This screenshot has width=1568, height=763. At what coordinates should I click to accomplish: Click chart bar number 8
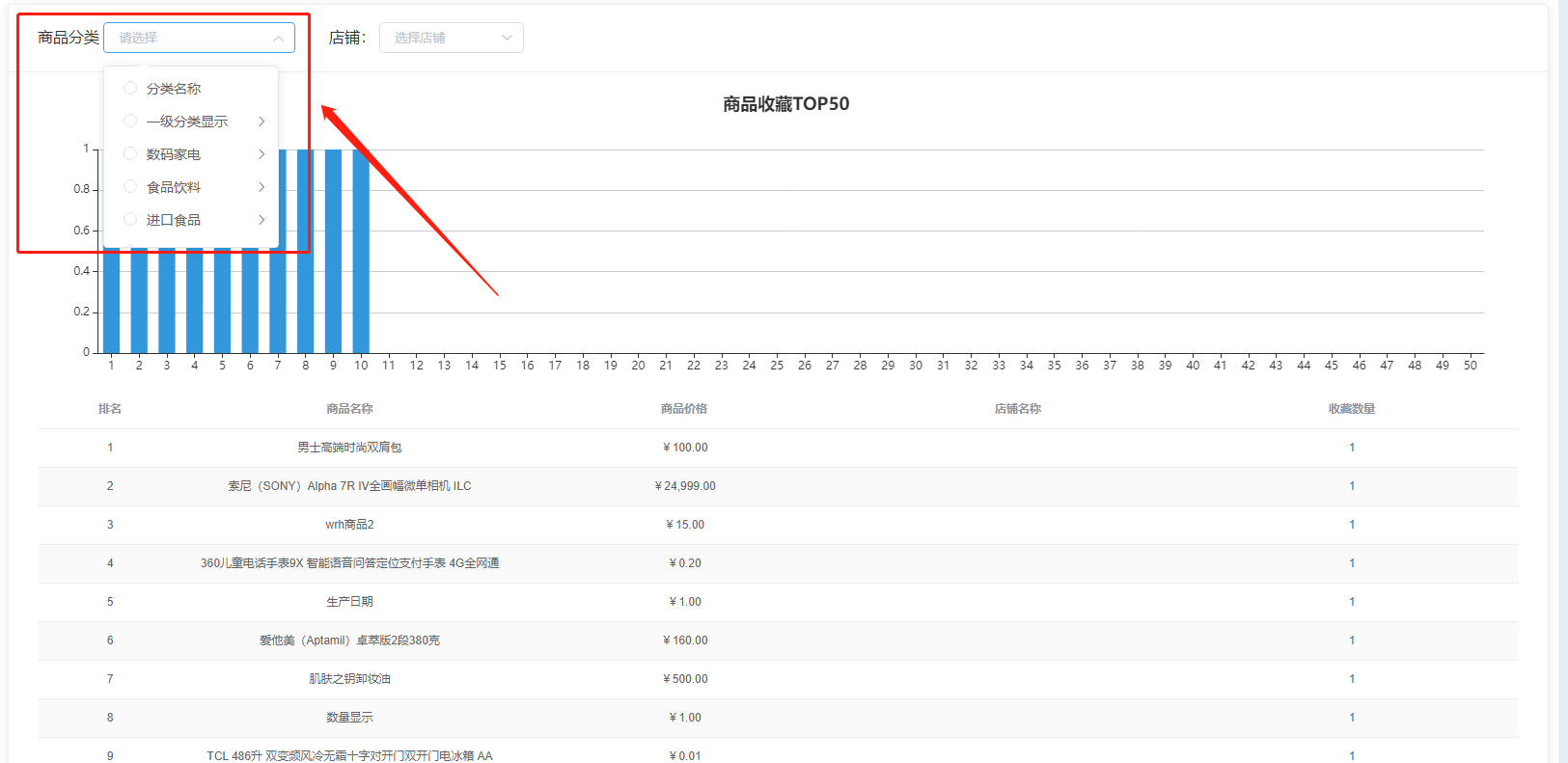(306, 251)
